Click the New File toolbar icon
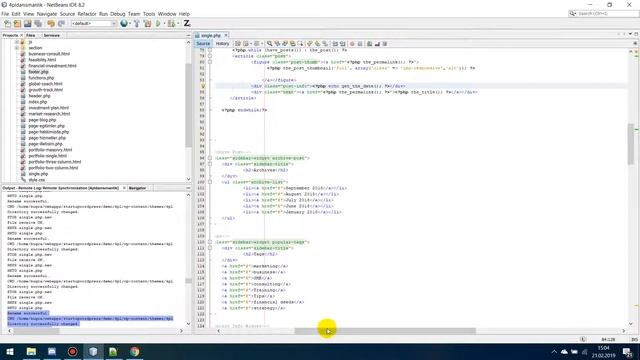Screen dimensions: 640x360 point(7,24)
